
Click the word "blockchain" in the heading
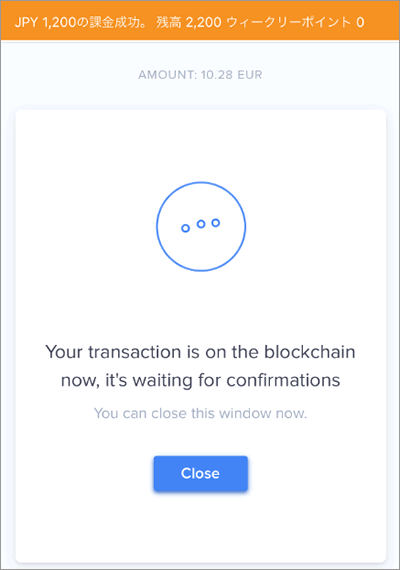pyautogui.click(x=309, y=352)
